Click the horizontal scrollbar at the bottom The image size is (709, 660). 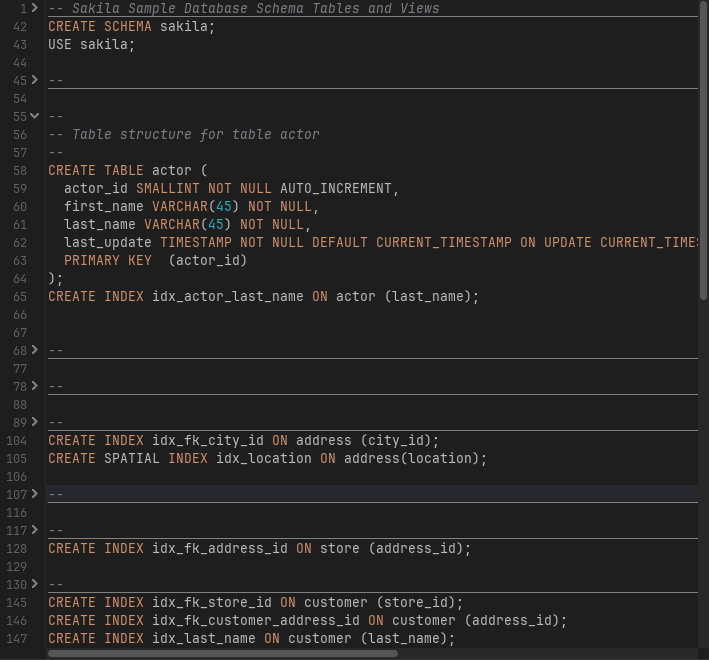222,654
